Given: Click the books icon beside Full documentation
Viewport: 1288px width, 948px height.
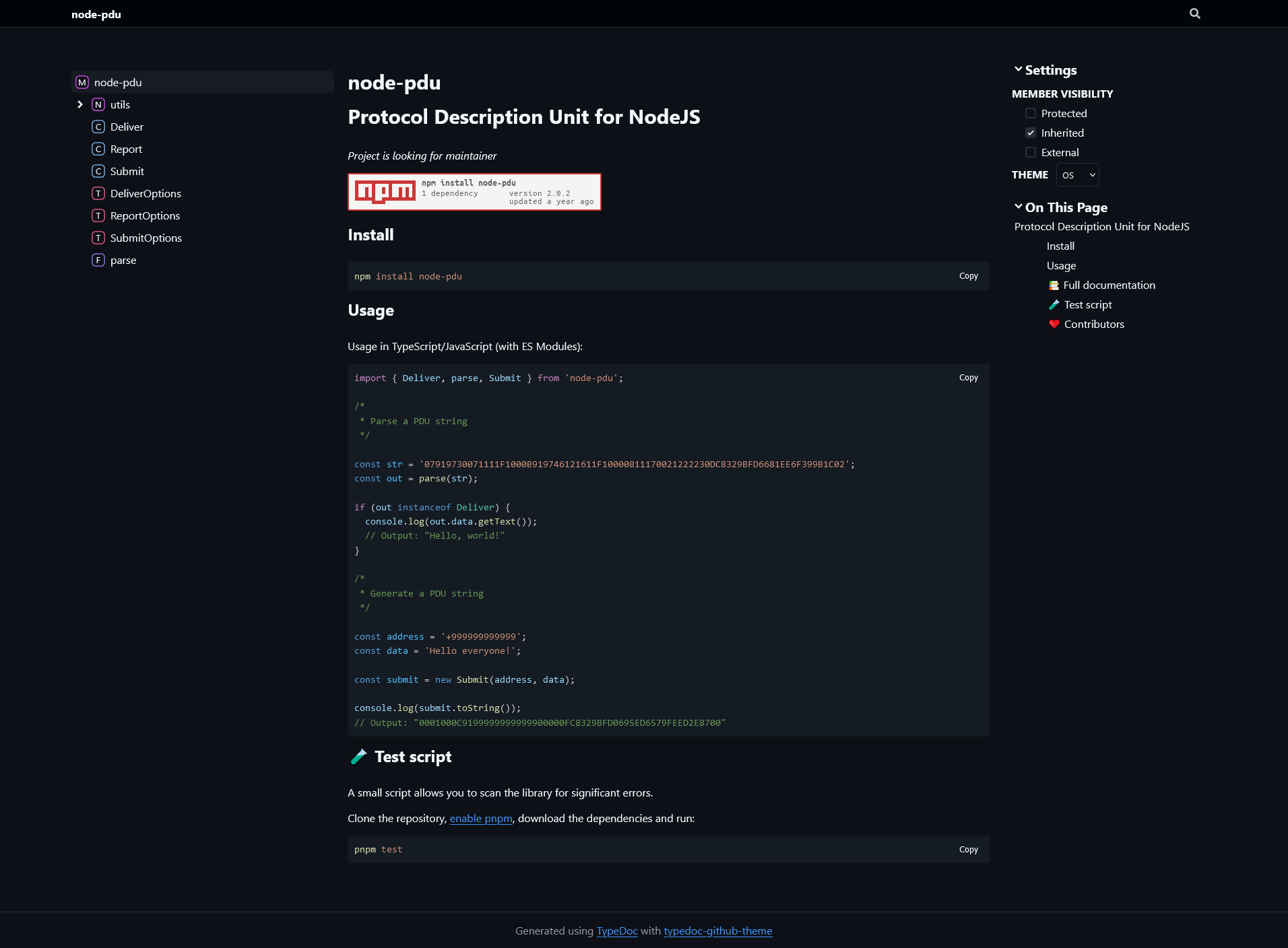Looking at the screenshot, I should coord(1054,285).
